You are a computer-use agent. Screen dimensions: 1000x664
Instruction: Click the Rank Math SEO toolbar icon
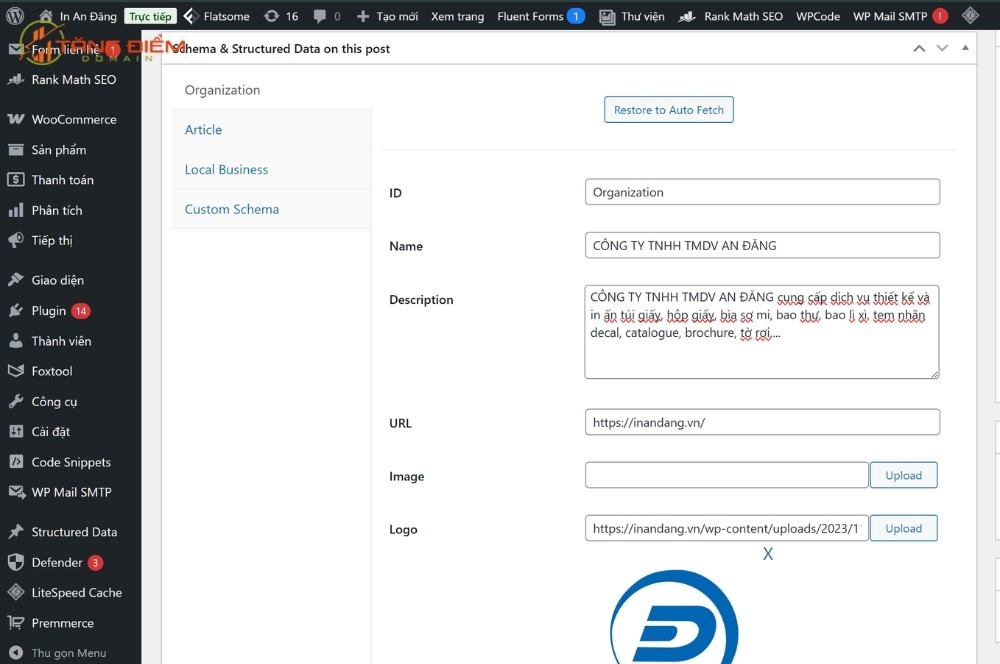click(688, 17)
